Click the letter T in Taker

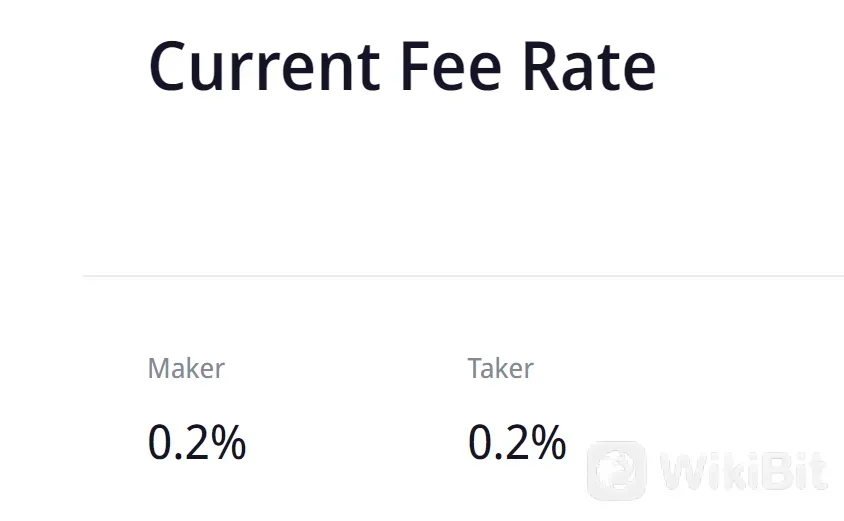[475, 368]
